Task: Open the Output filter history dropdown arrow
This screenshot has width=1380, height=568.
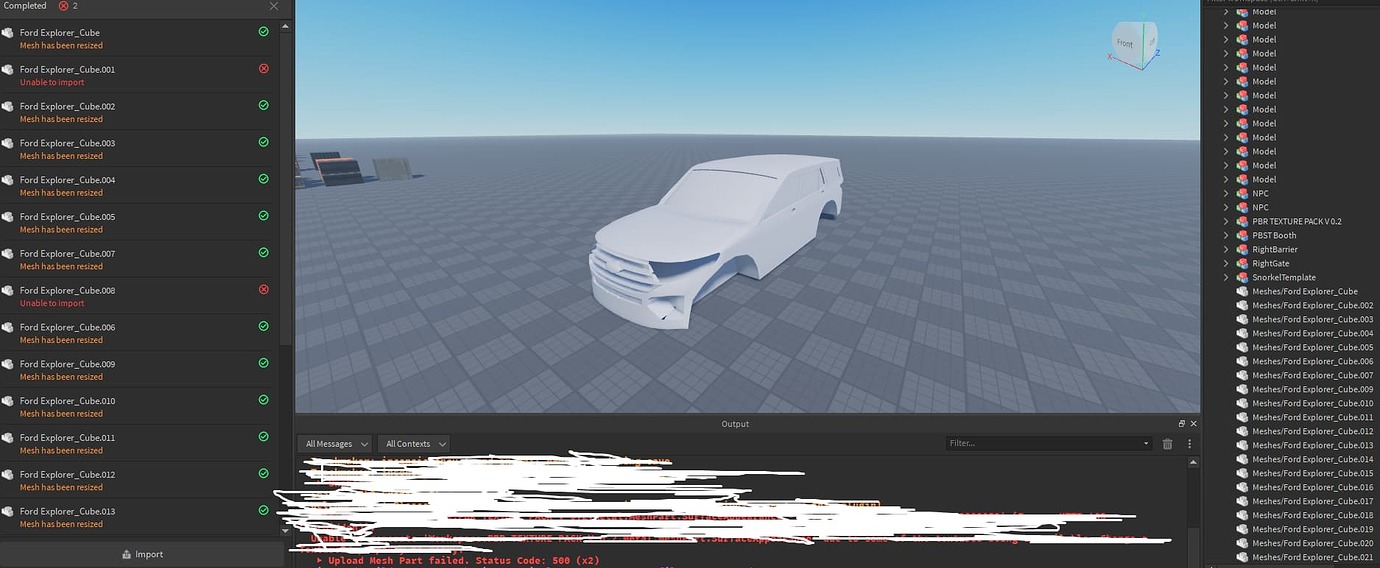Action: [x=1146, y=443]
